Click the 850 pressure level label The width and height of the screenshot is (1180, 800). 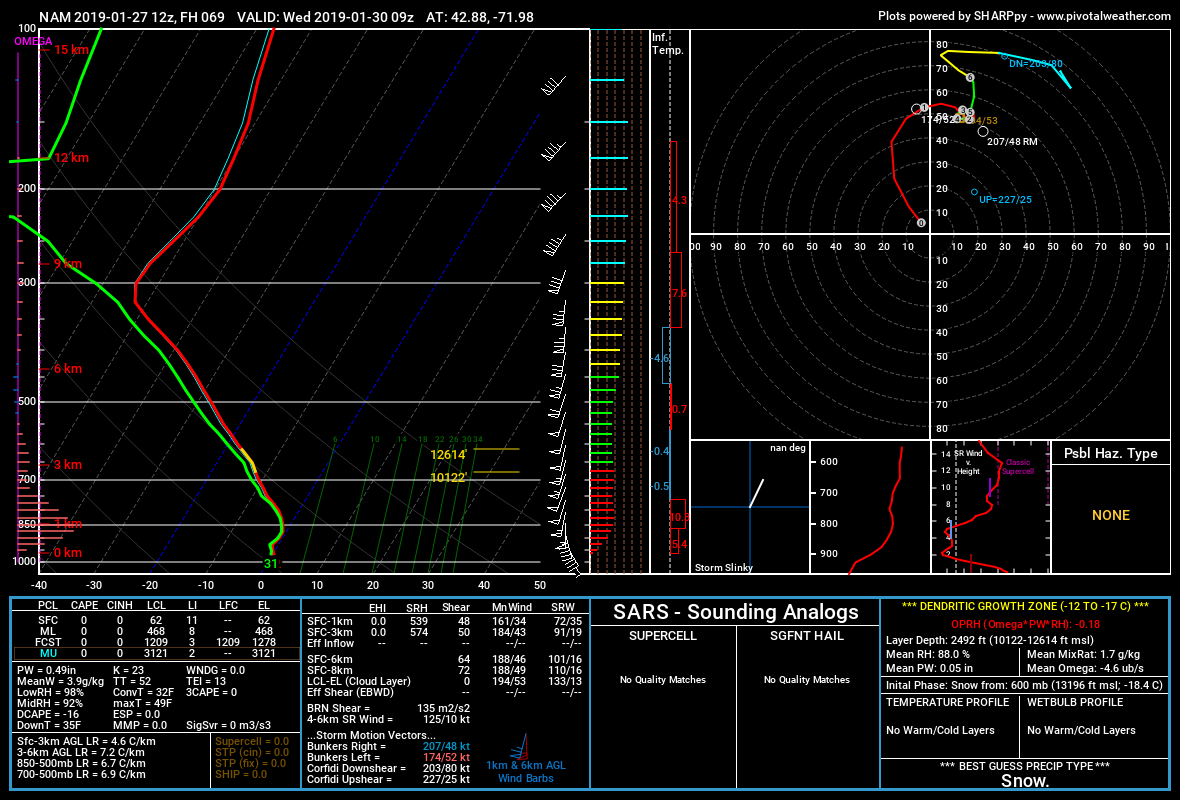(27, 525)
